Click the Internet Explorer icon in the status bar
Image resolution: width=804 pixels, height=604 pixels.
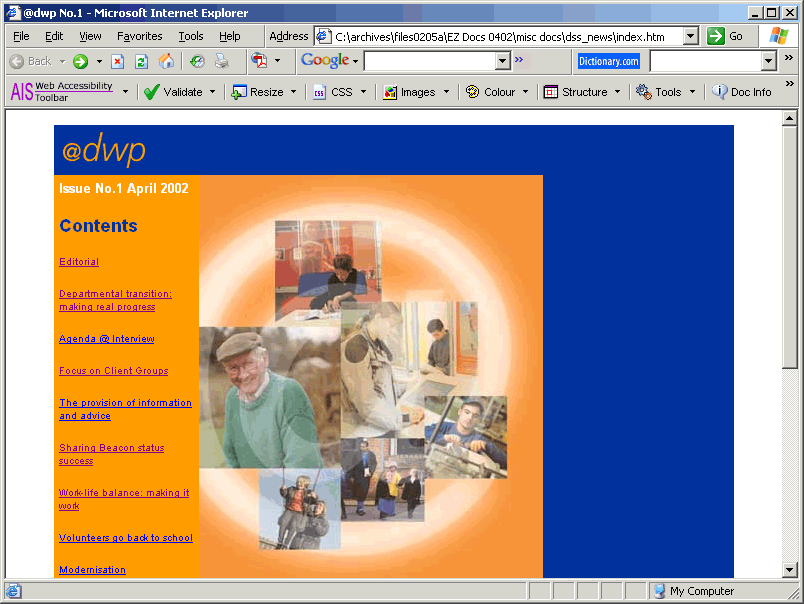tap(13, 591)
